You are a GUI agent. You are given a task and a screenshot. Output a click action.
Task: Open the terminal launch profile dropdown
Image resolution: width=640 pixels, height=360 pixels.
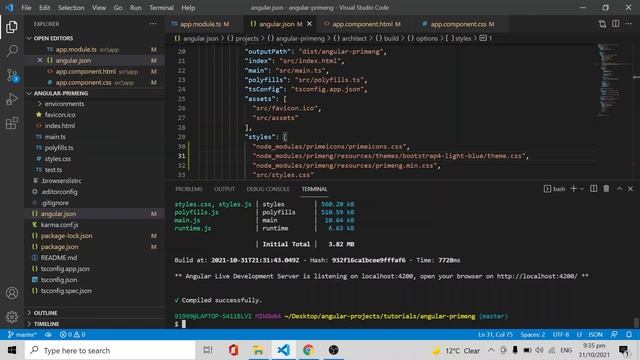(582, 189)
